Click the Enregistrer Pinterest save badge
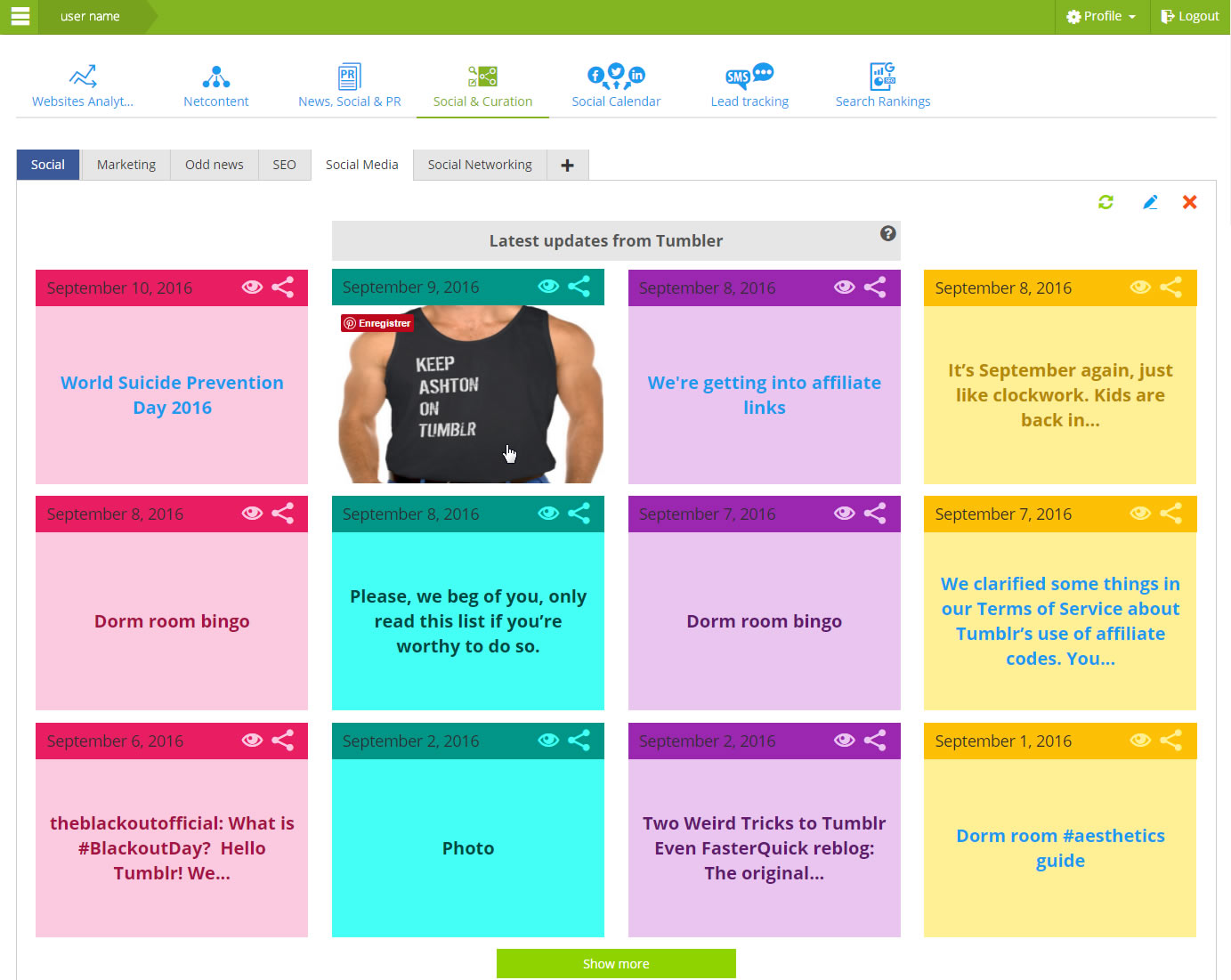This screenshot has height=980, width=1231. coord(377,323)
